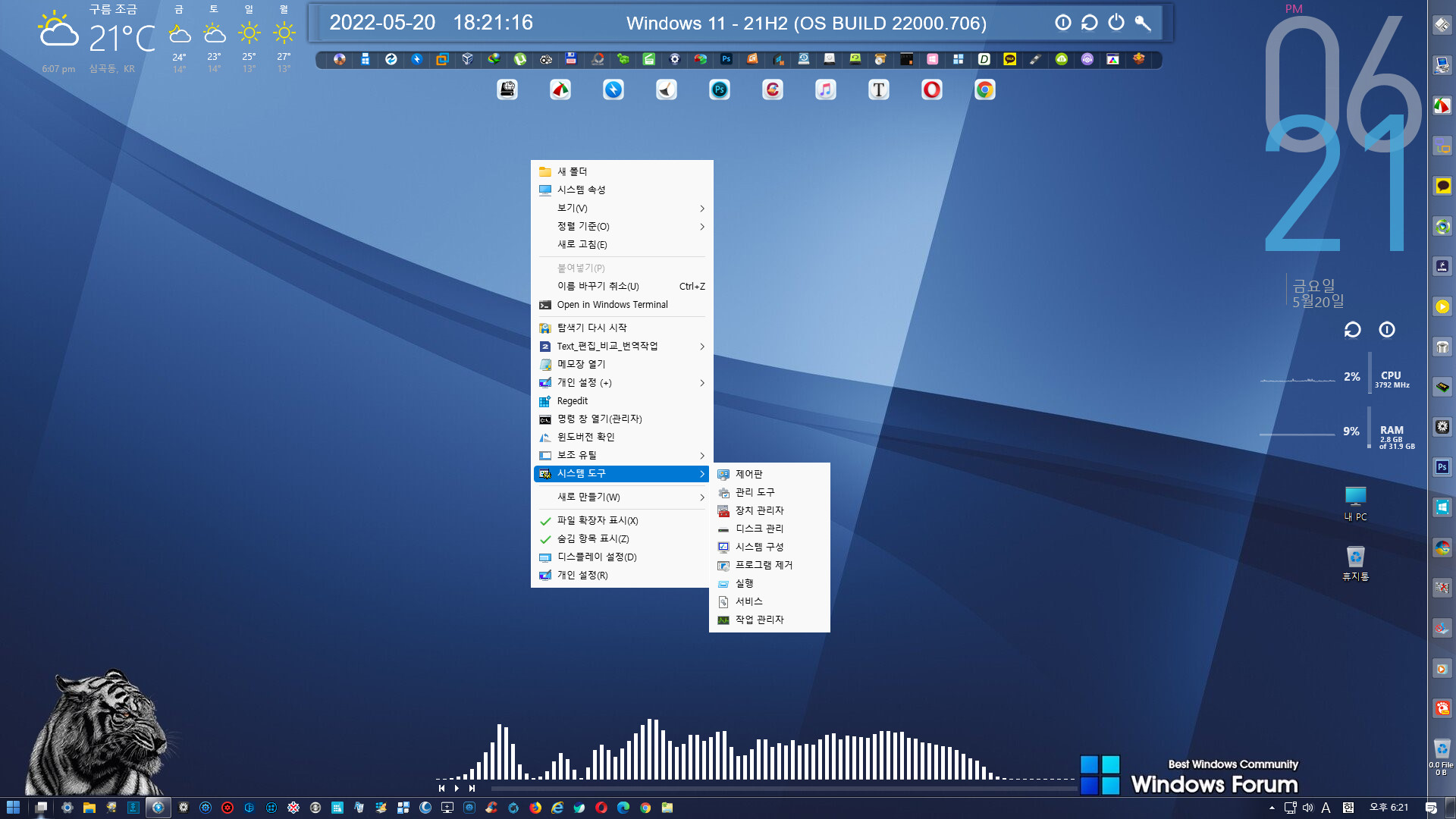Click the IME A language indicator in tray
This screenshot has height=819, width=1456.
tap(1326, 808)
